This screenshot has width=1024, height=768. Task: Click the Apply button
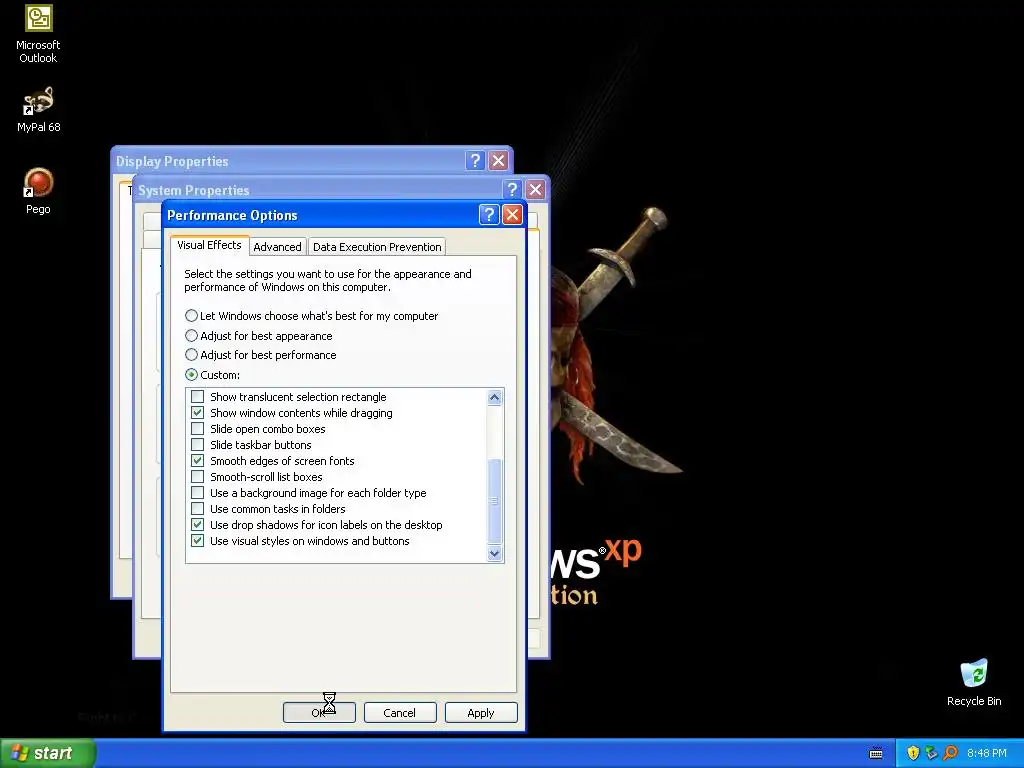click(481, 712)
